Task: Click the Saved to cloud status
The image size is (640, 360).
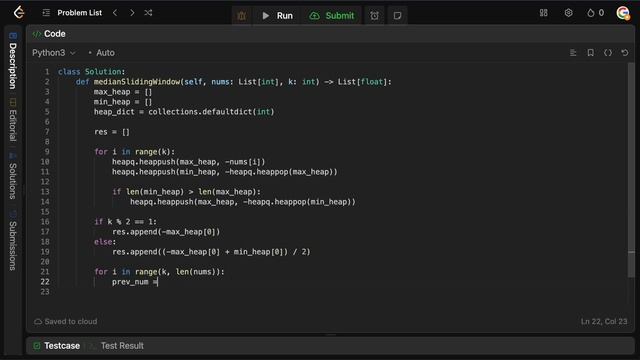Action: (x=66, y=321)
